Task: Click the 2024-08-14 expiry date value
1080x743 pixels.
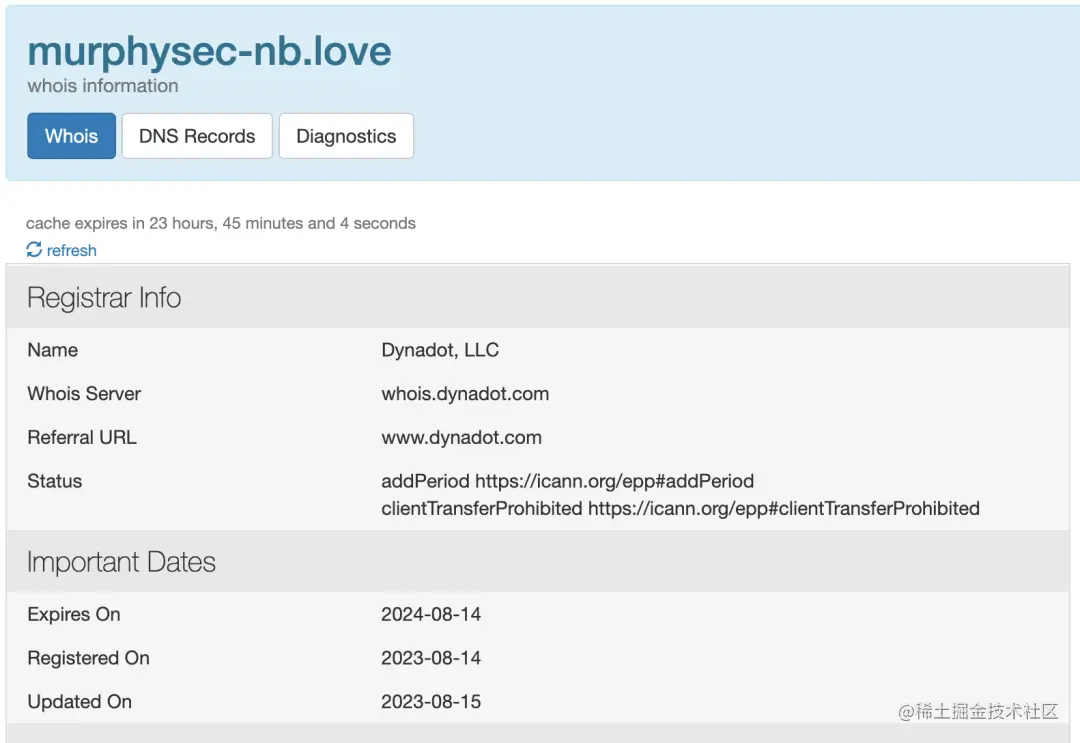Action: coord(431,614)
